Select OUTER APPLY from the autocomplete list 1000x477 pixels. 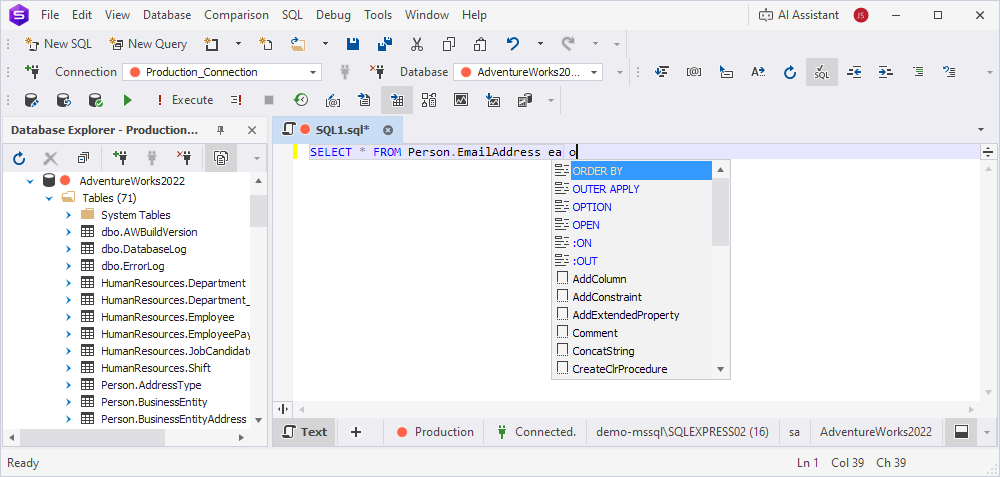(x=605, y=189)
